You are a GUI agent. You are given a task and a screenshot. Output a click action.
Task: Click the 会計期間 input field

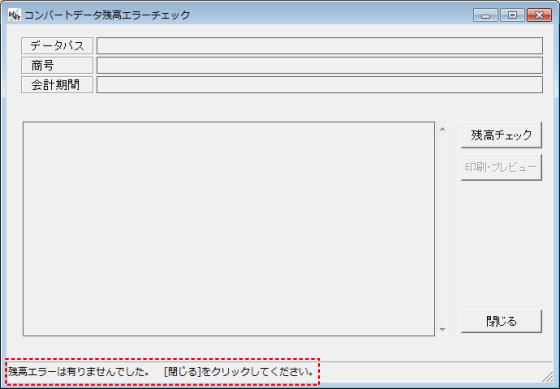click(x=319, y=85)
